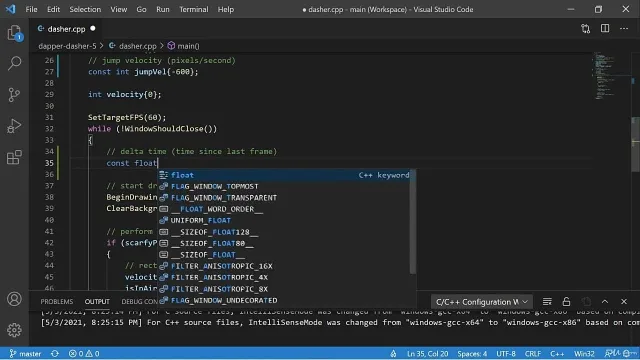Click the Open Changes icon in editor toolbar
The height and width of the screenshot is (360, 640).
[x=585, y=29]
